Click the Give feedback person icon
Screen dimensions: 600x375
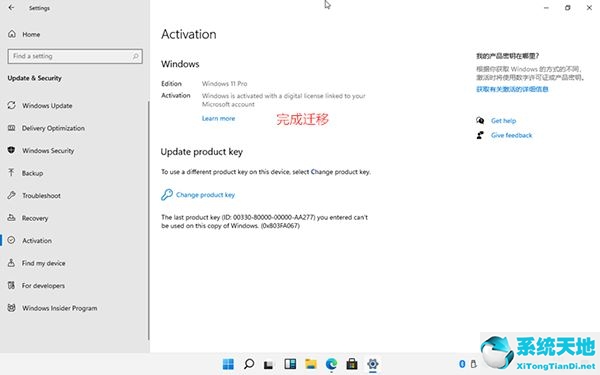click(480, 135)
